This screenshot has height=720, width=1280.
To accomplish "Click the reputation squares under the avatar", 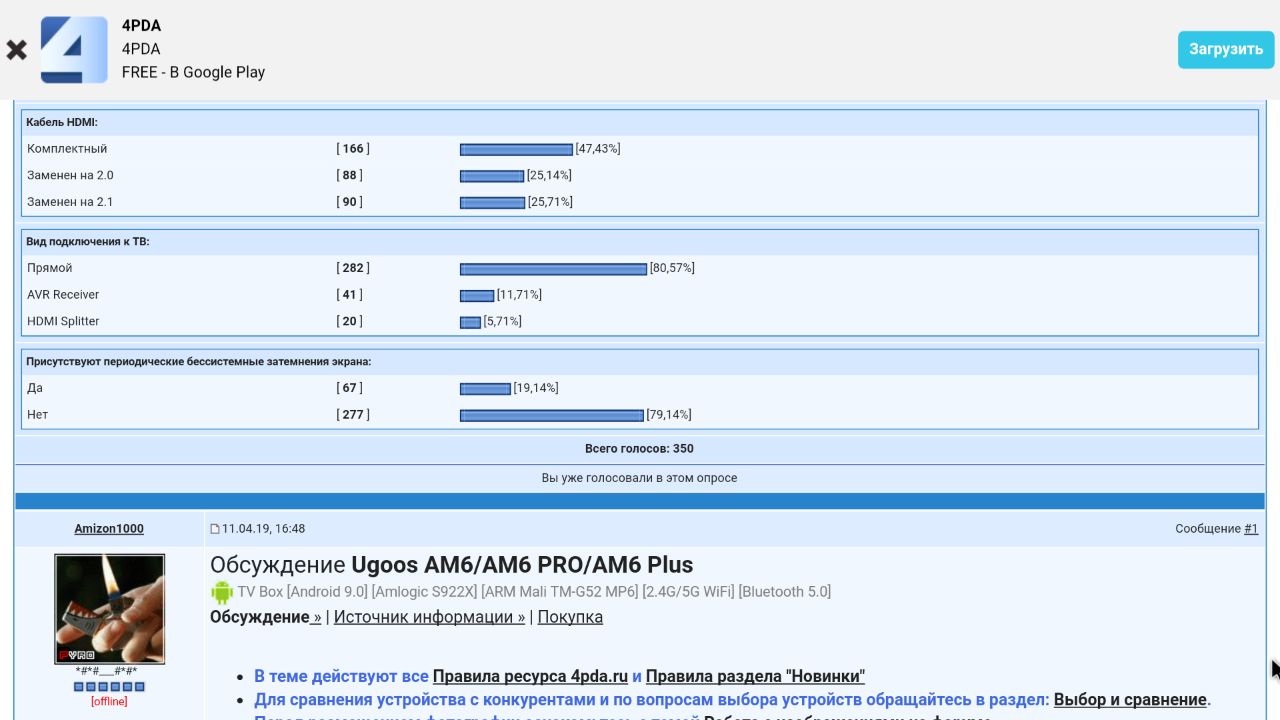I will click(x=109, y=687).
